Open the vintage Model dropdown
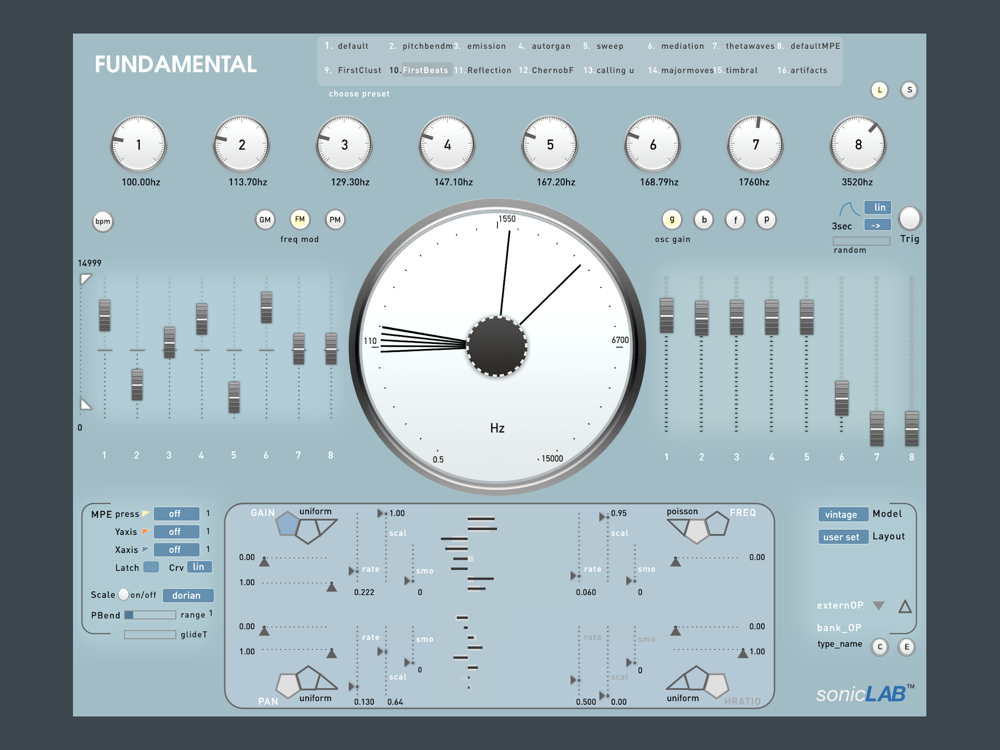 842,514
